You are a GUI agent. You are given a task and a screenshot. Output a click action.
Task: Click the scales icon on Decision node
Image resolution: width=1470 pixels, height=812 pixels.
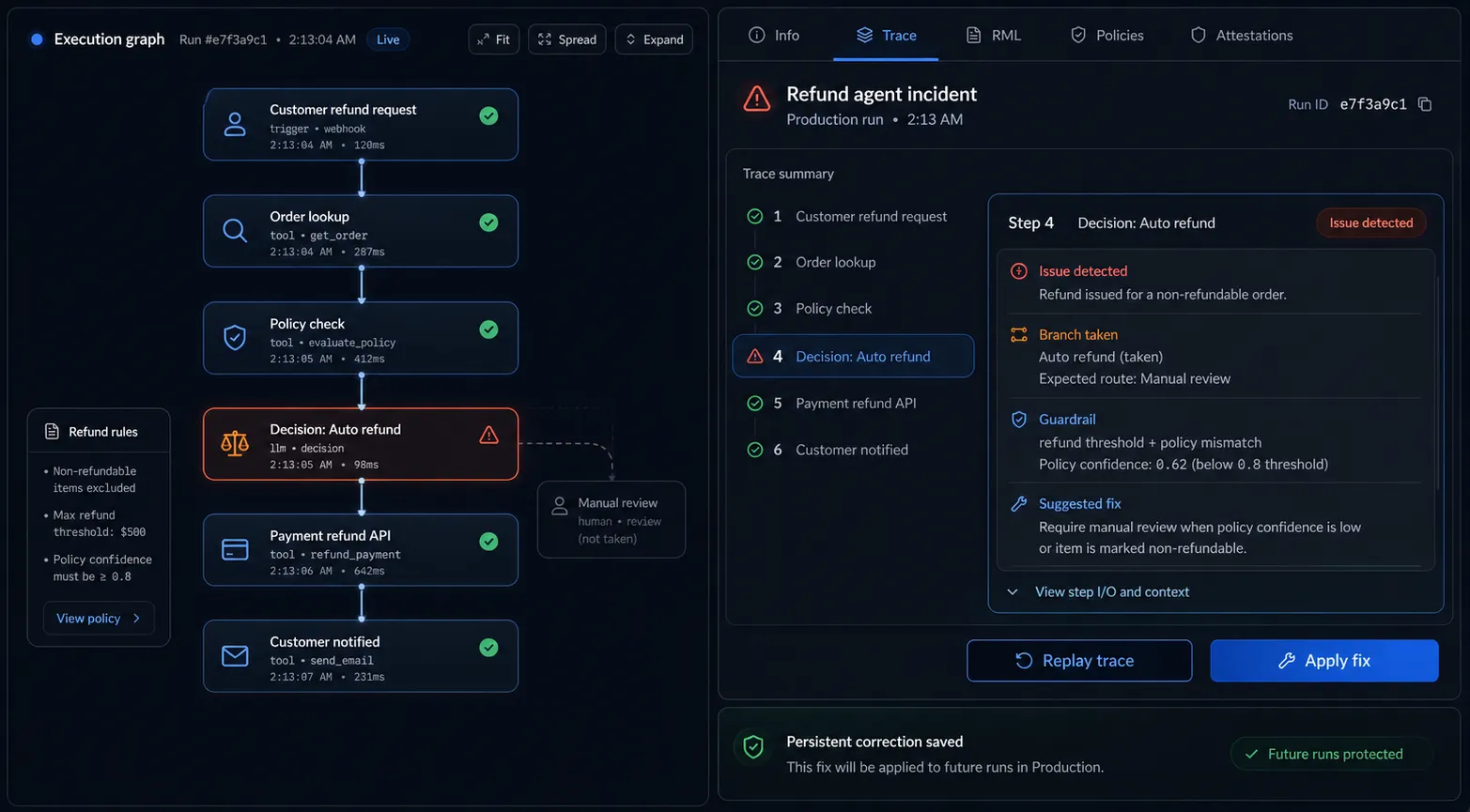(235, 443)
